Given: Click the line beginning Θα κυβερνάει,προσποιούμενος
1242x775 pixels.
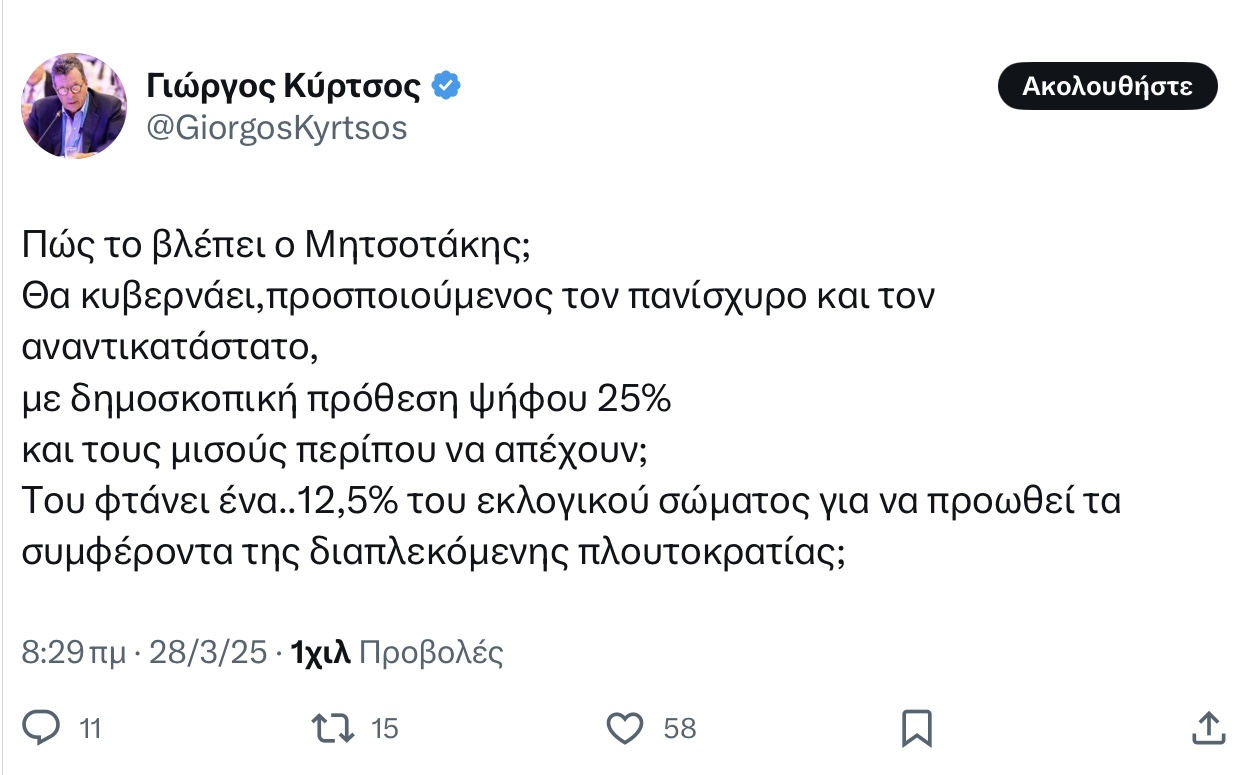Looking at the screenshot, I should (x=478, y=298).
